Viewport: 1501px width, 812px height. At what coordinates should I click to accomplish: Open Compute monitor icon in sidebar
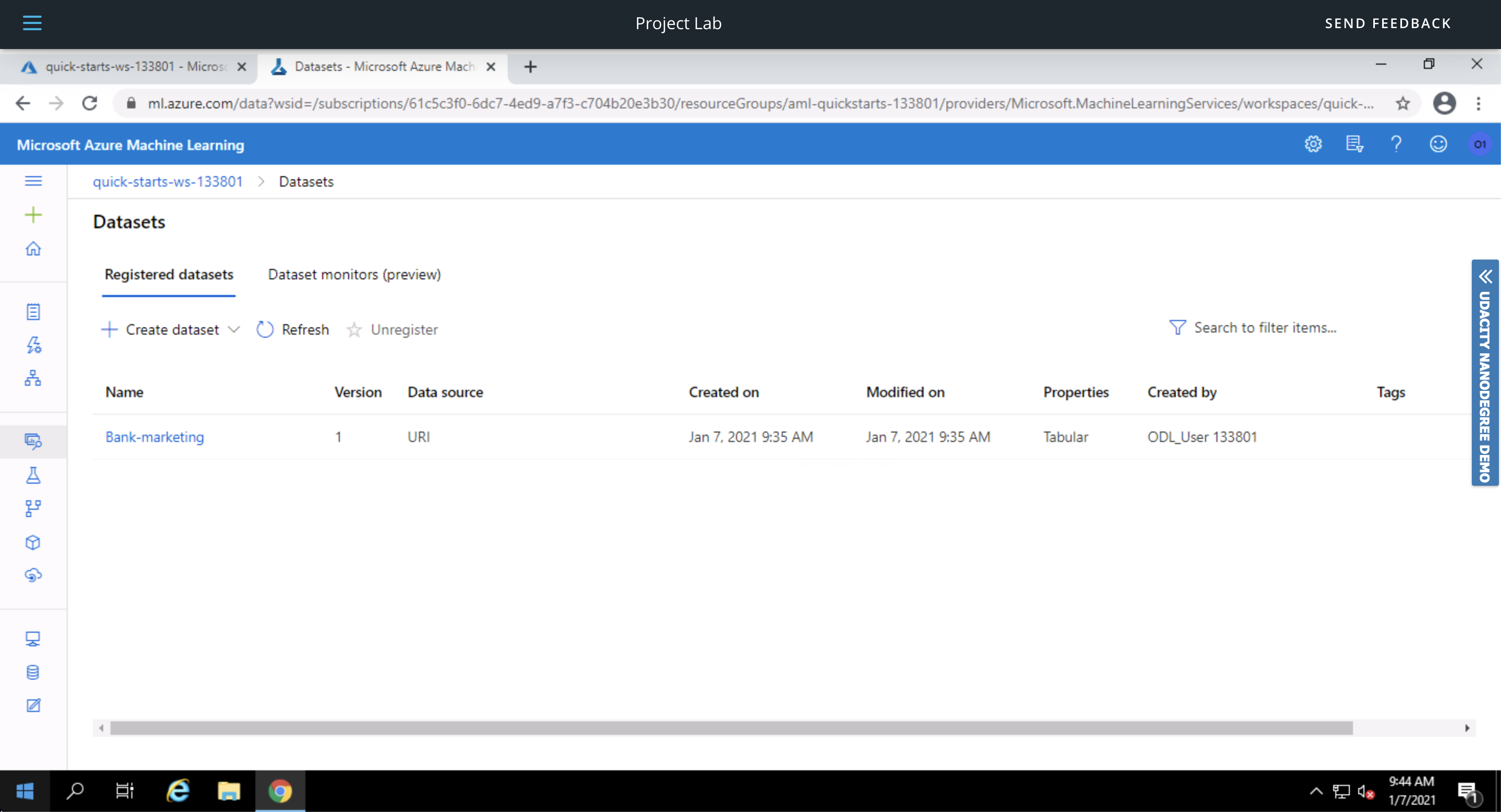click(x=33, y=639)
